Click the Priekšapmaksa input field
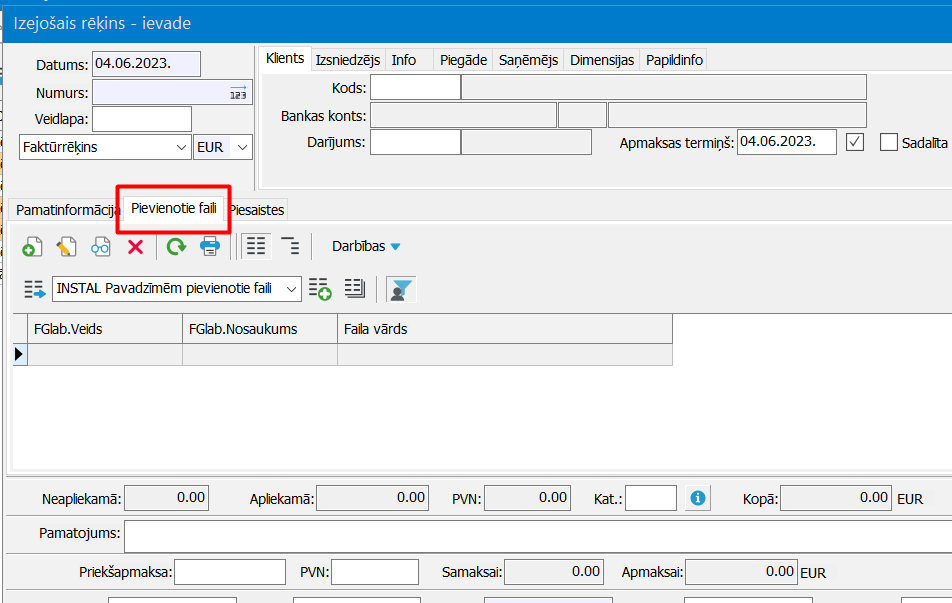This screenshot has width=952, height=603. click(x=230, y=572)
